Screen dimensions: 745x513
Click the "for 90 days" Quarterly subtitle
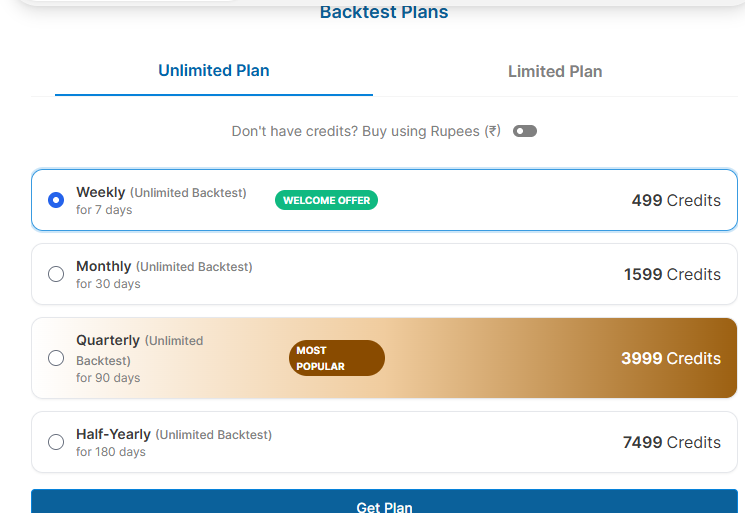click(108, 378)
